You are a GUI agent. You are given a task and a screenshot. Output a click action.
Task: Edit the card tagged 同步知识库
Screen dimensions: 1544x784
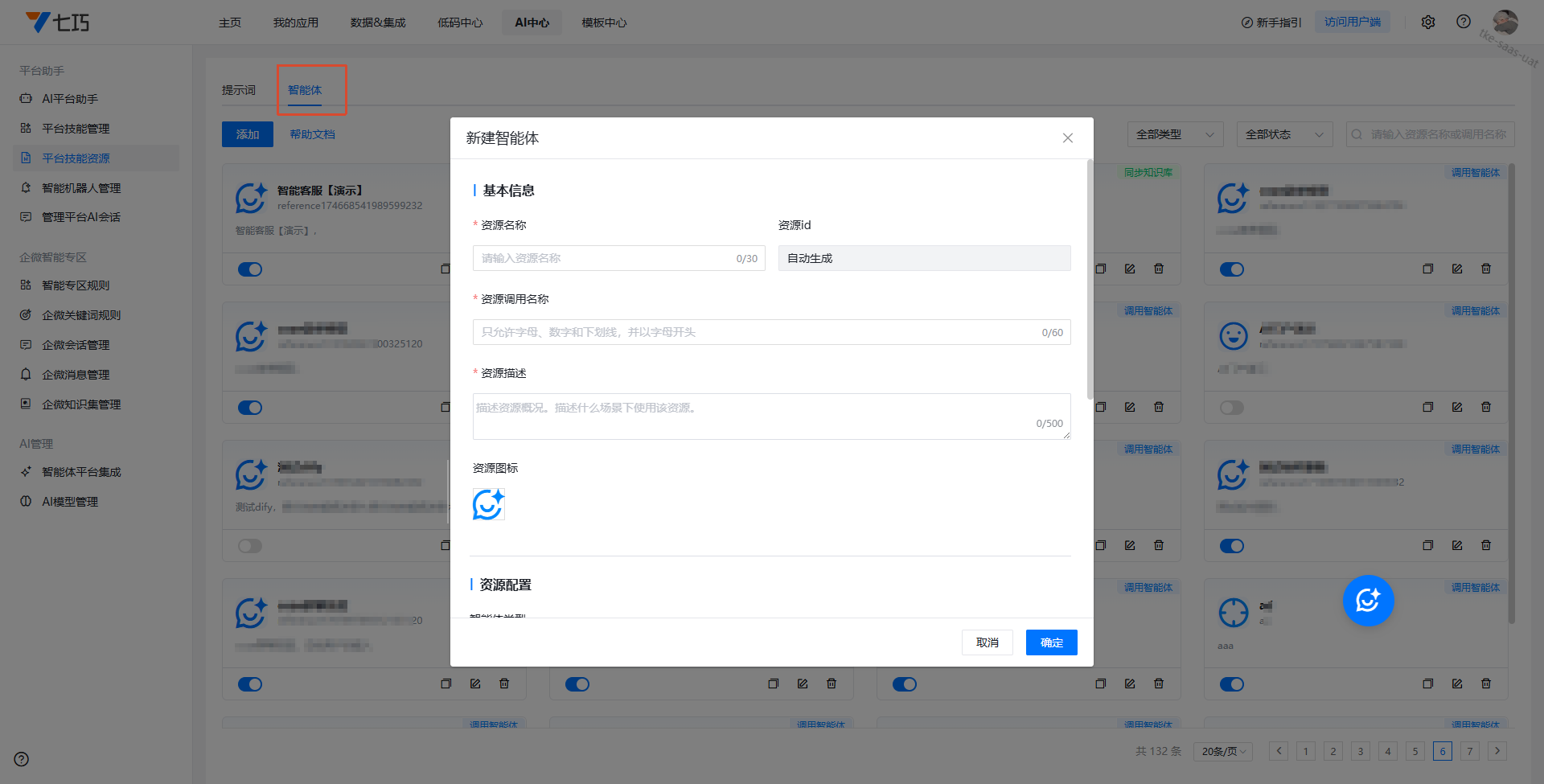(x=1130, y=269)
